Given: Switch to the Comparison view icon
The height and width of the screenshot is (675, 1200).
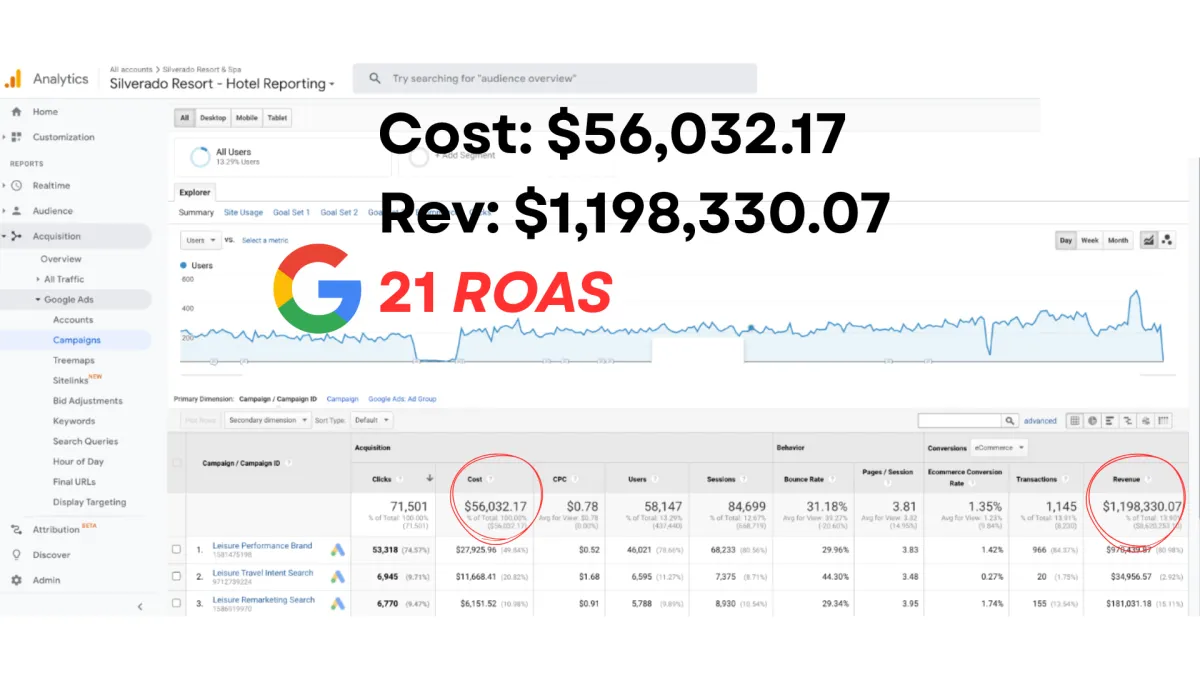Looking at the screenshot, I should tap(1128, 421).
